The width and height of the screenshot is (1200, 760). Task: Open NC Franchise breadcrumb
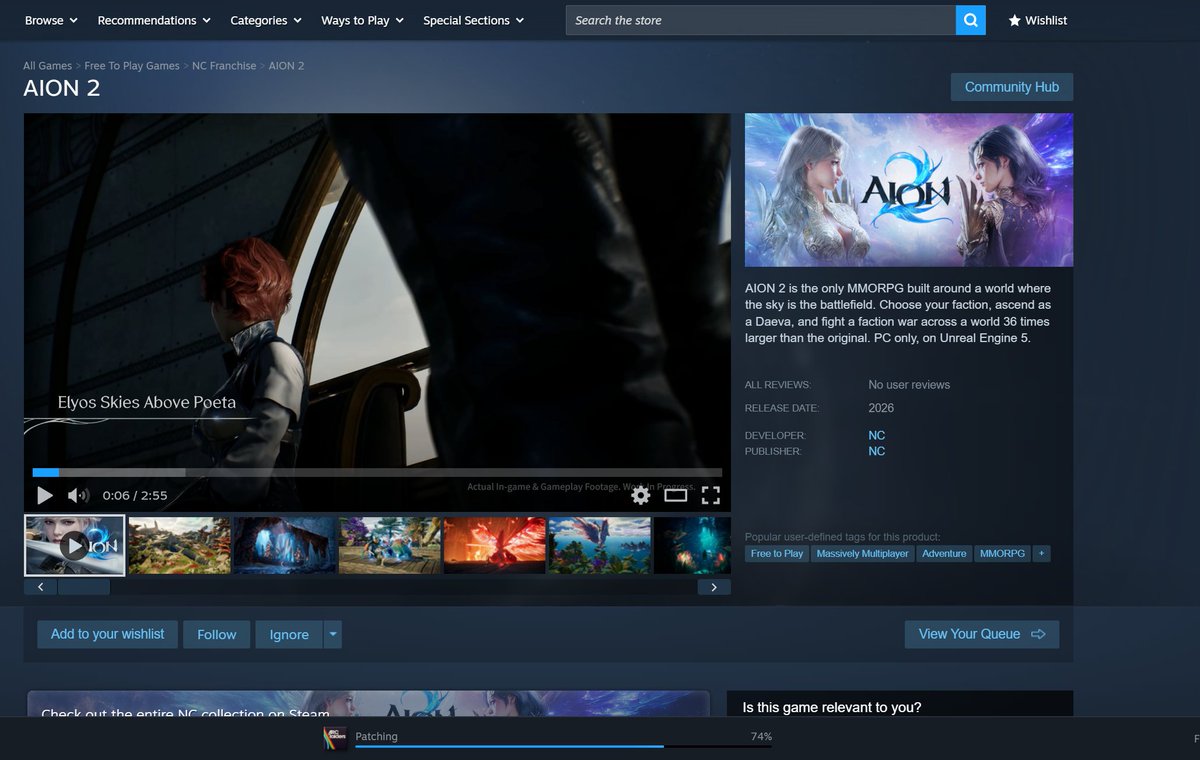coord(224,66)
